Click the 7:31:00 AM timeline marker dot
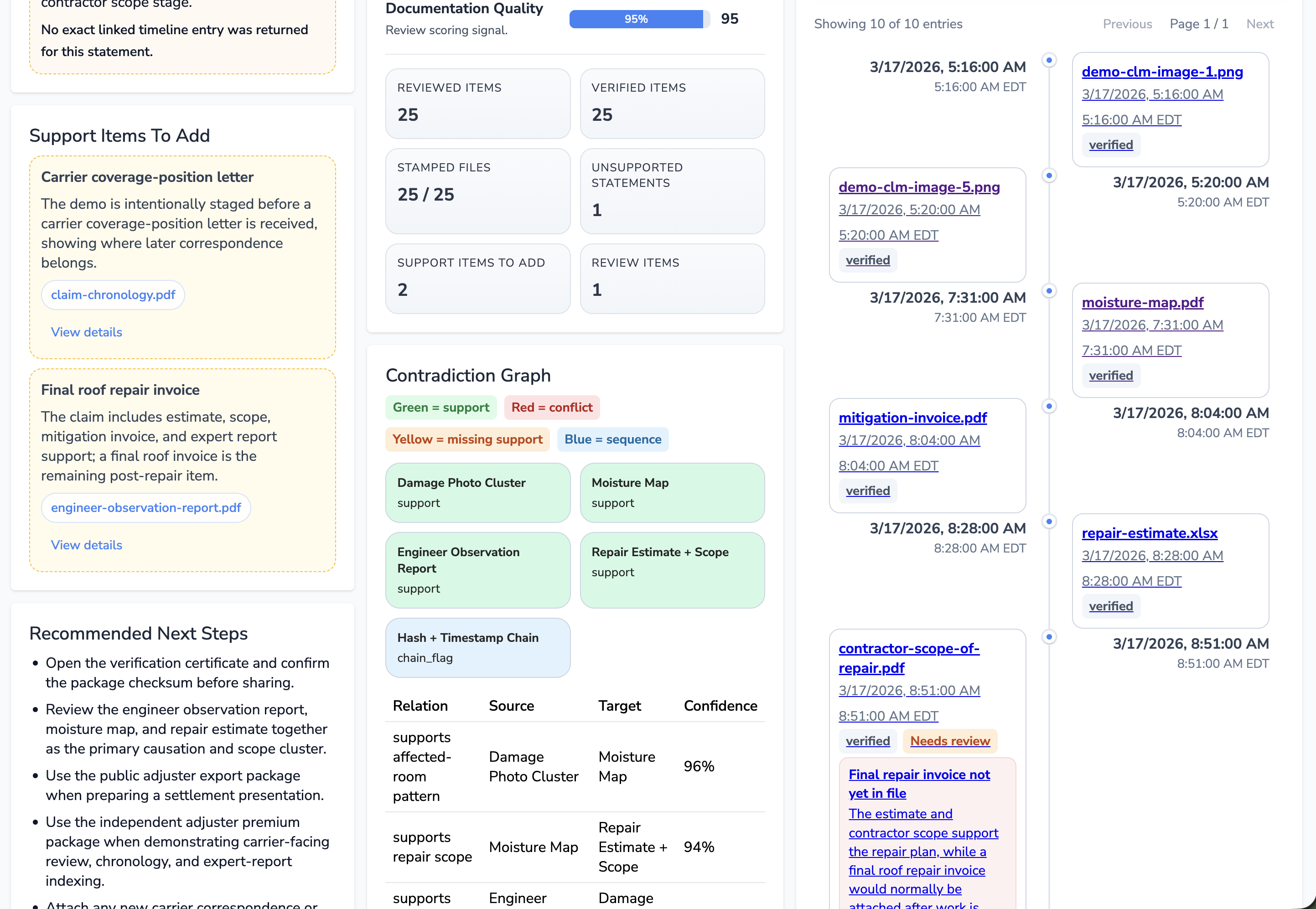 point(1049,290)
